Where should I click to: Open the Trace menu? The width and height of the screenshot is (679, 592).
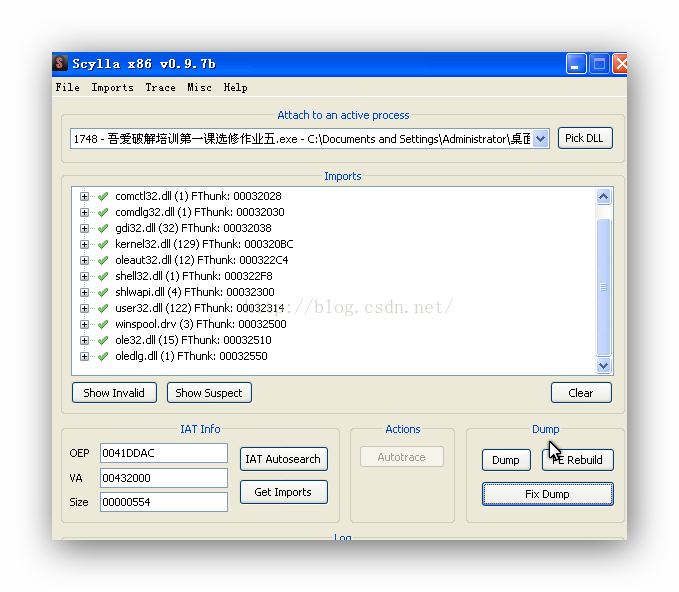[x=160, y=87]
